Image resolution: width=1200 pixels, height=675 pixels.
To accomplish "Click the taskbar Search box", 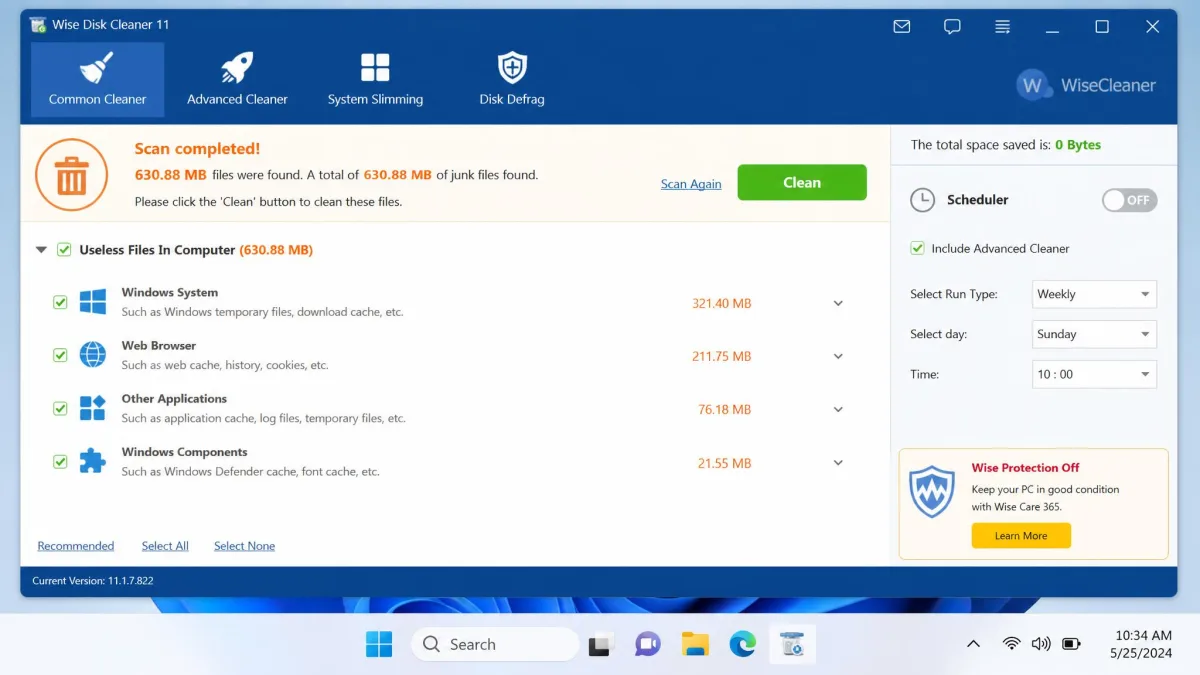I will coord(495,644).
